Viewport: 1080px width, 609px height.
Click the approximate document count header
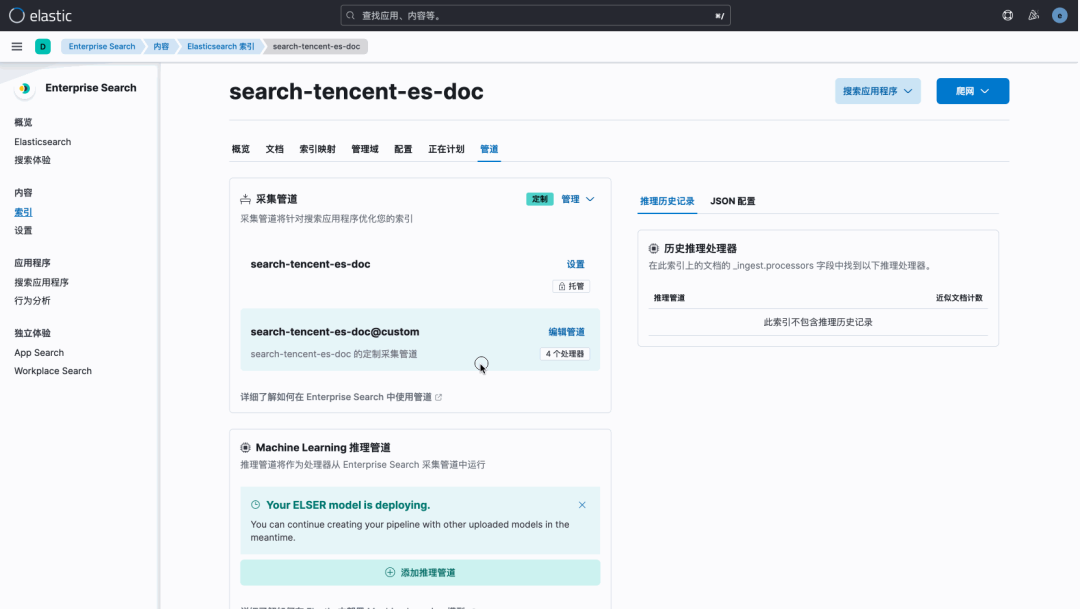(x=959, y=298)
